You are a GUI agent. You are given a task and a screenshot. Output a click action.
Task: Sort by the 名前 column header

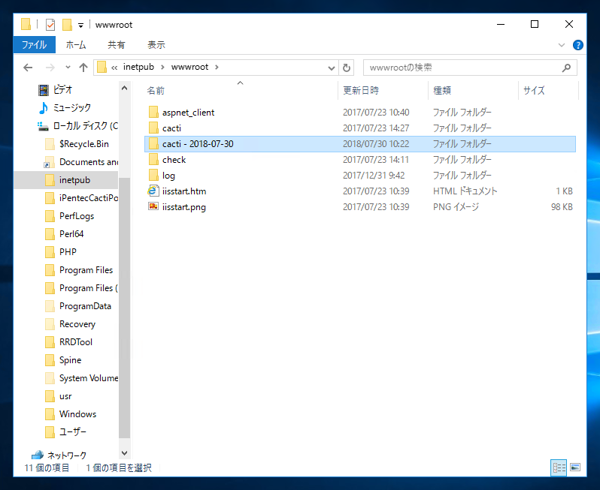pyautogui.click(x=156, y=91)
